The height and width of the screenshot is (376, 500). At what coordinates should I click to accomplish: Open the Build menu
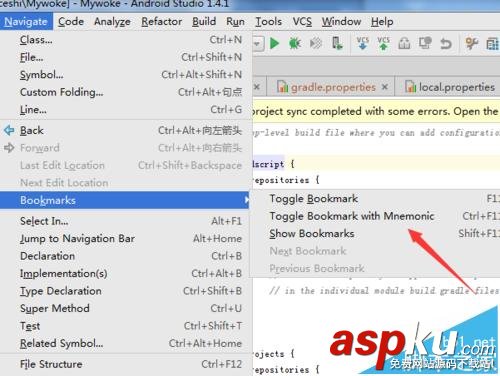(204, 22)
